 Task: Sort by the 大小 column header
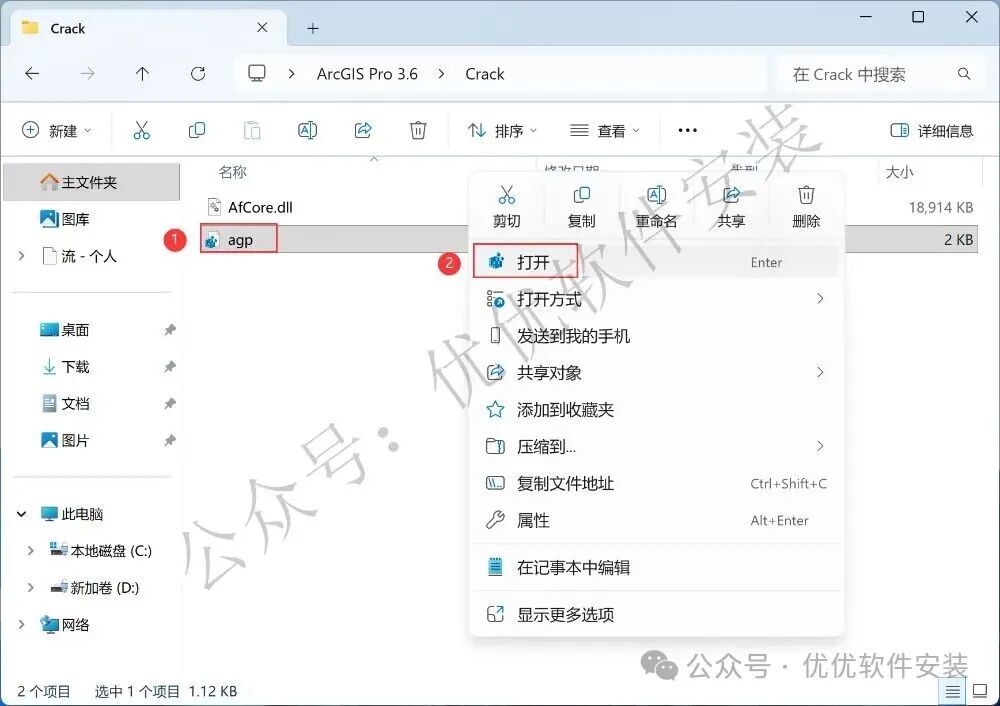pos(899,172)
